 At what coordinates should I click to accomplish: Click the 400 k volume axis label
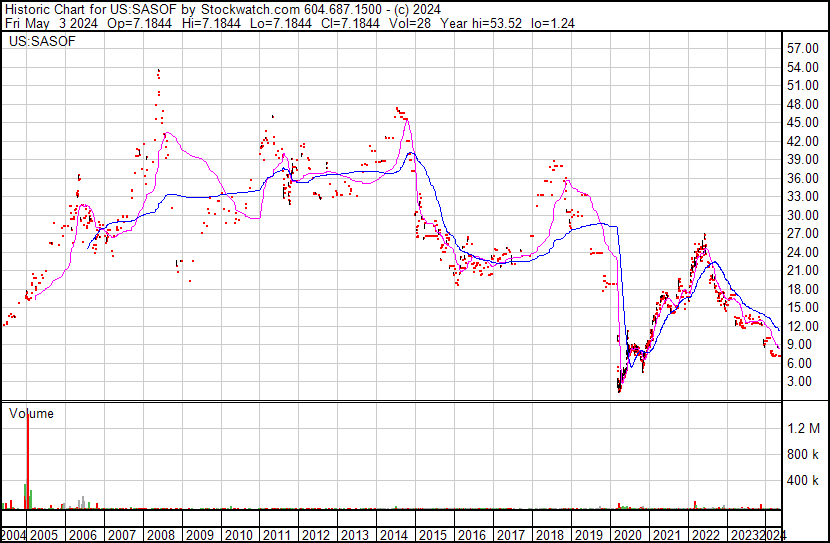[804, 481]
